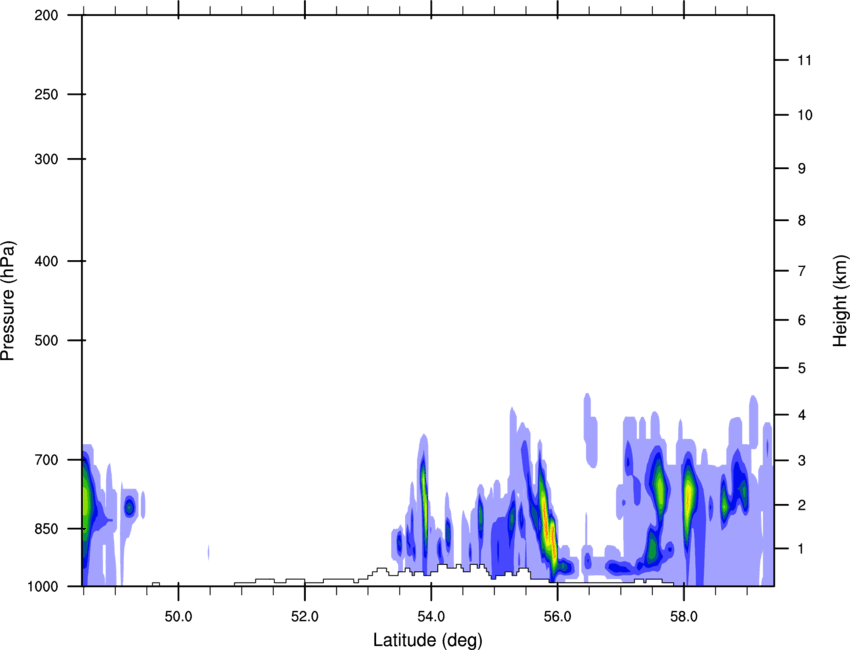
Task: Click the 1000 pressure tick label
Action: (x=42, y=586)
